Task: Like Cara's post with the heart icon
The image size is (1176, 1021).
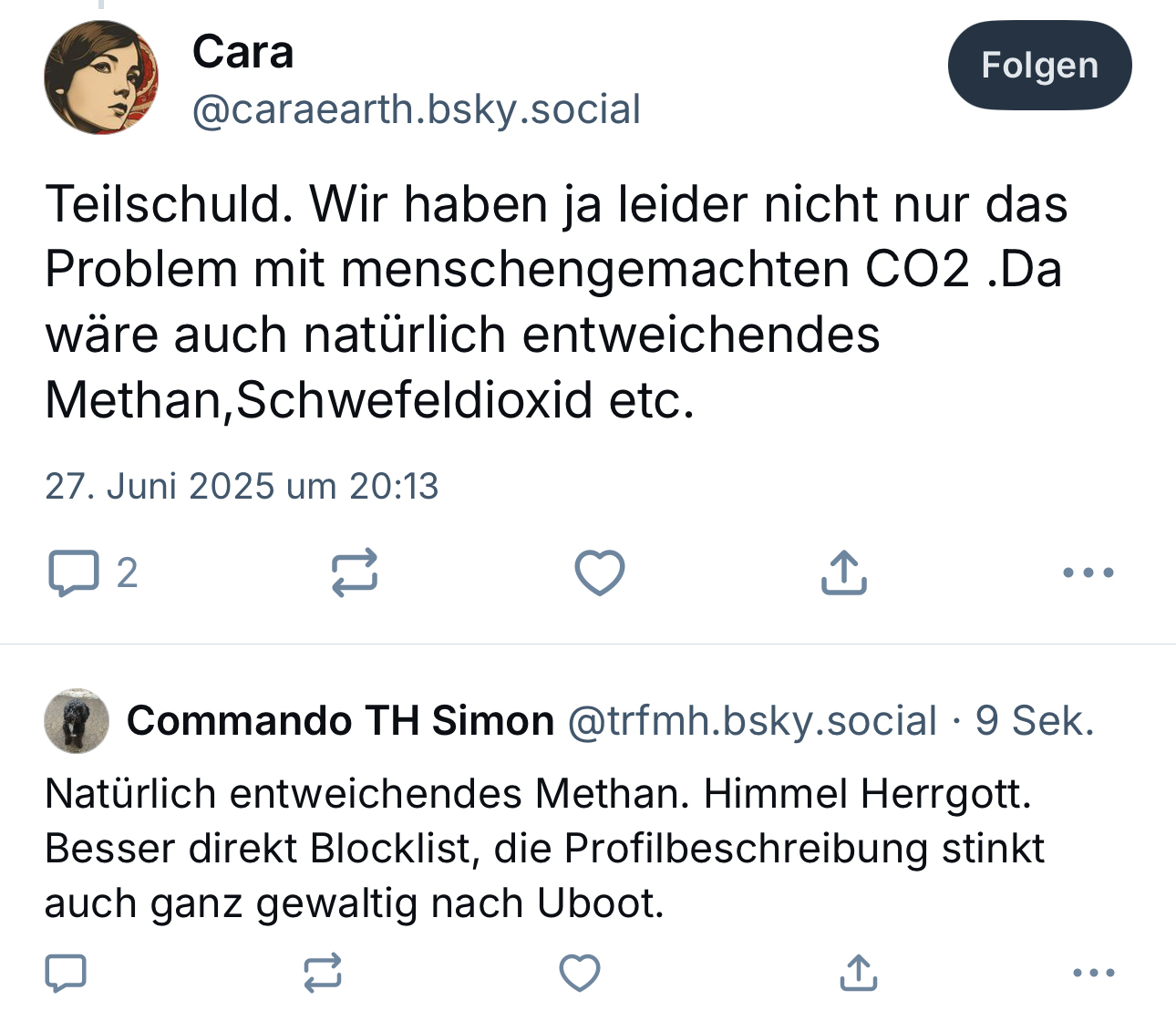Action: [600, 572]
